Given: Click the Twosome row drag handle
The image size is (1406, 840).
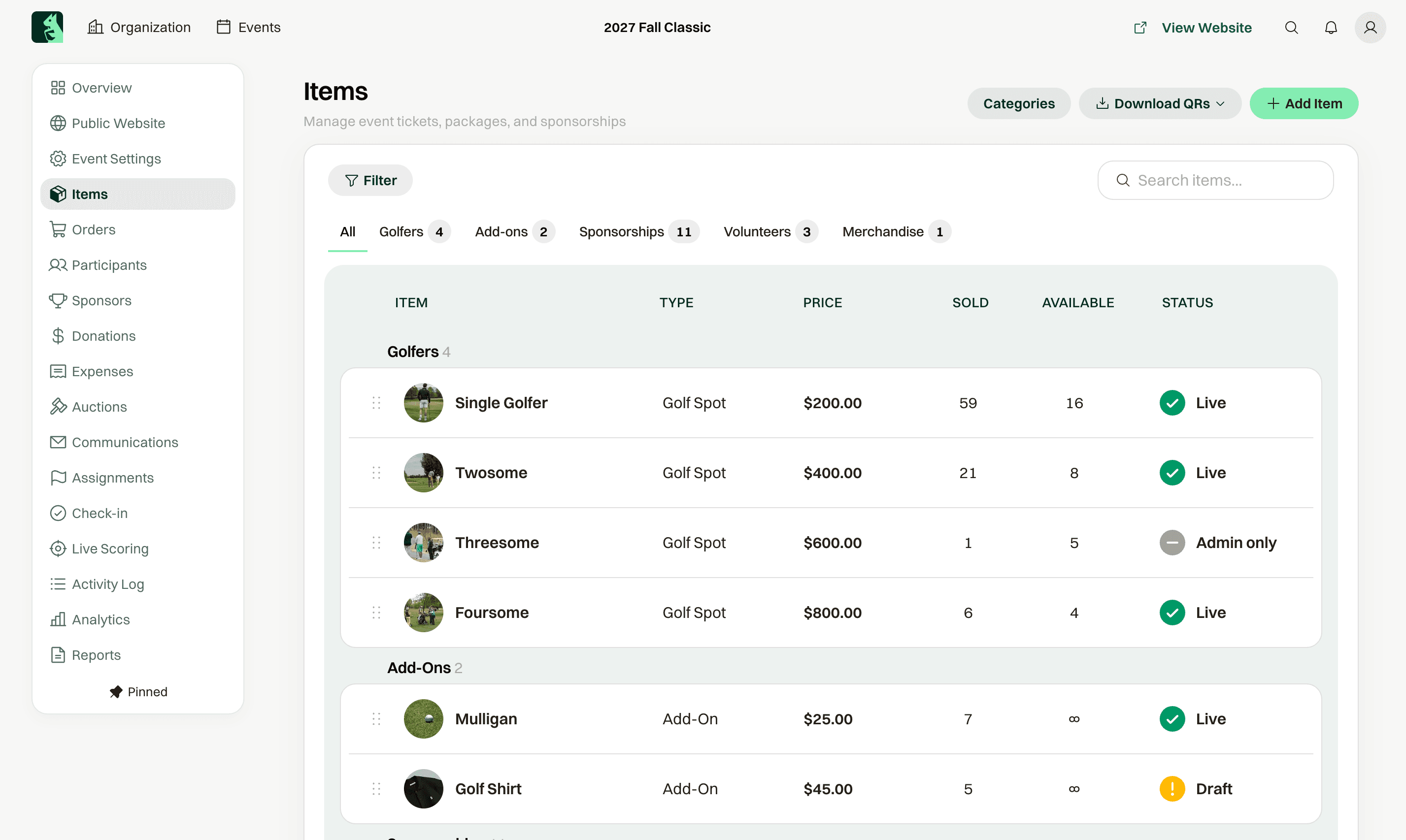Looking at the screenshot, I should coord(376,473).
